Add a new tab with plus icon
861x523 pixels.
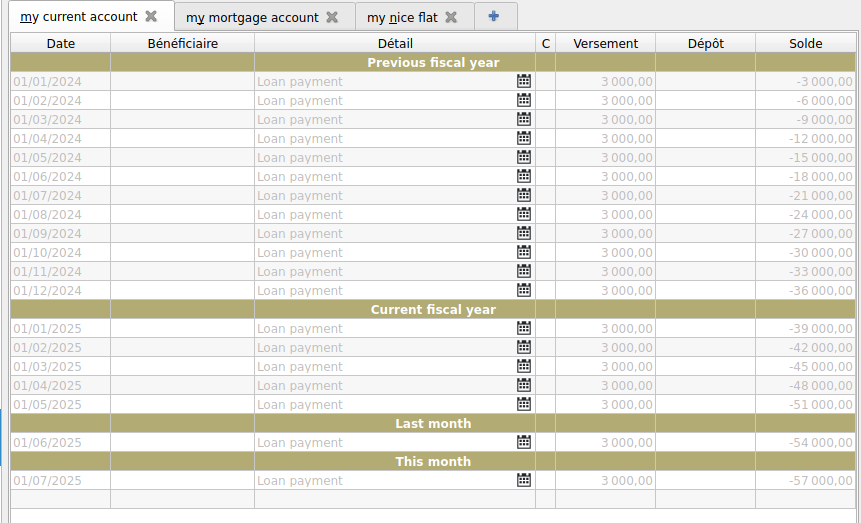tap(494, 17)
